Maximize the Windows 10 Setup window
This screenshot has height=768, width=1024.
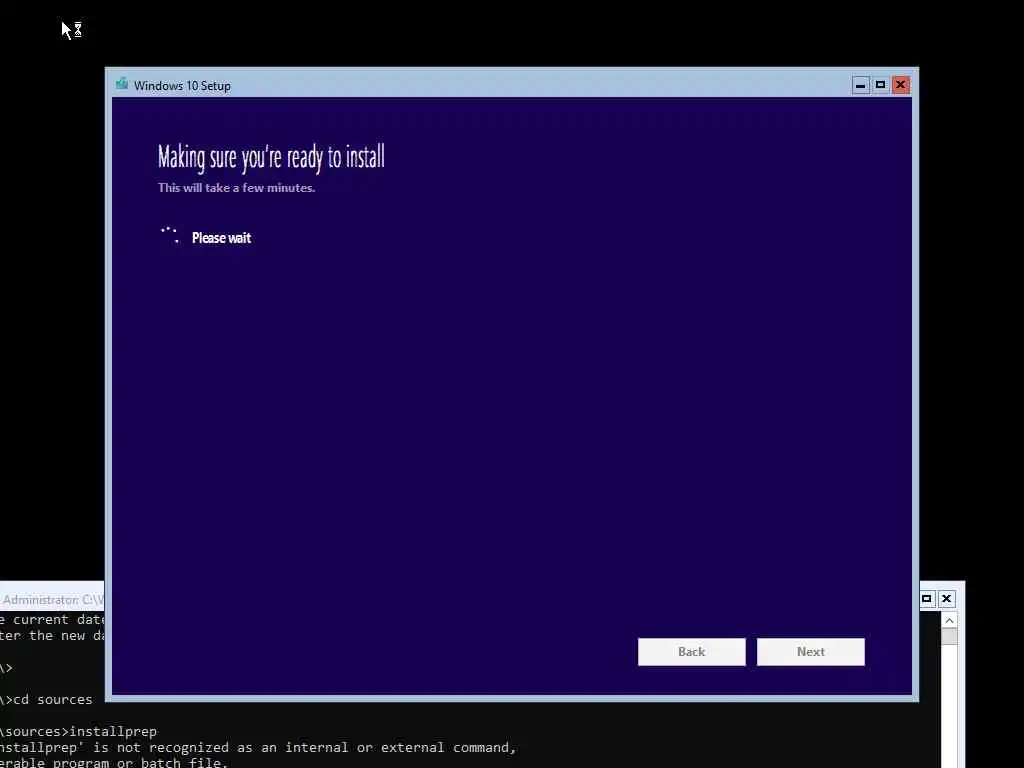pos(880,85)
